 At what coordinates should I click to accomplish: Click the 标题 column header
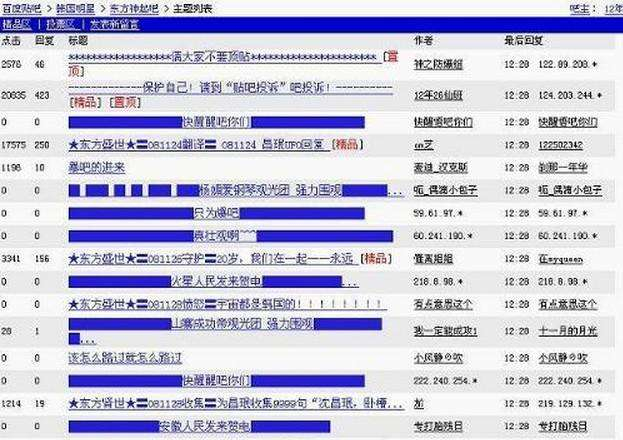78,40
